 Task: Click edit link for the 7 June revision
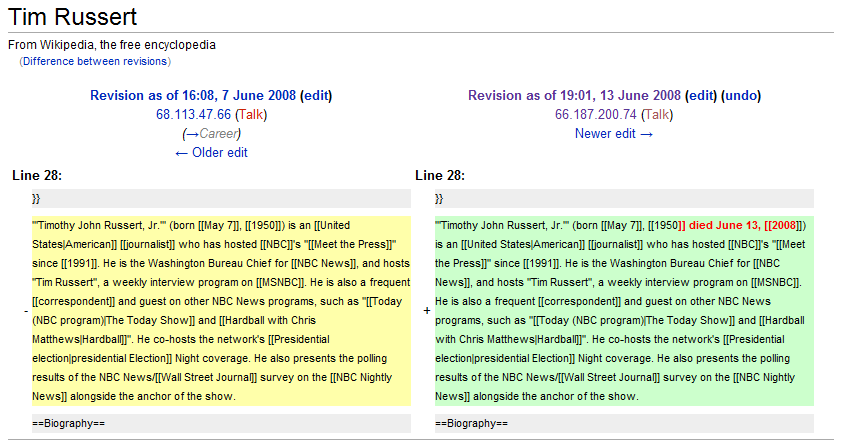[316, 96]
